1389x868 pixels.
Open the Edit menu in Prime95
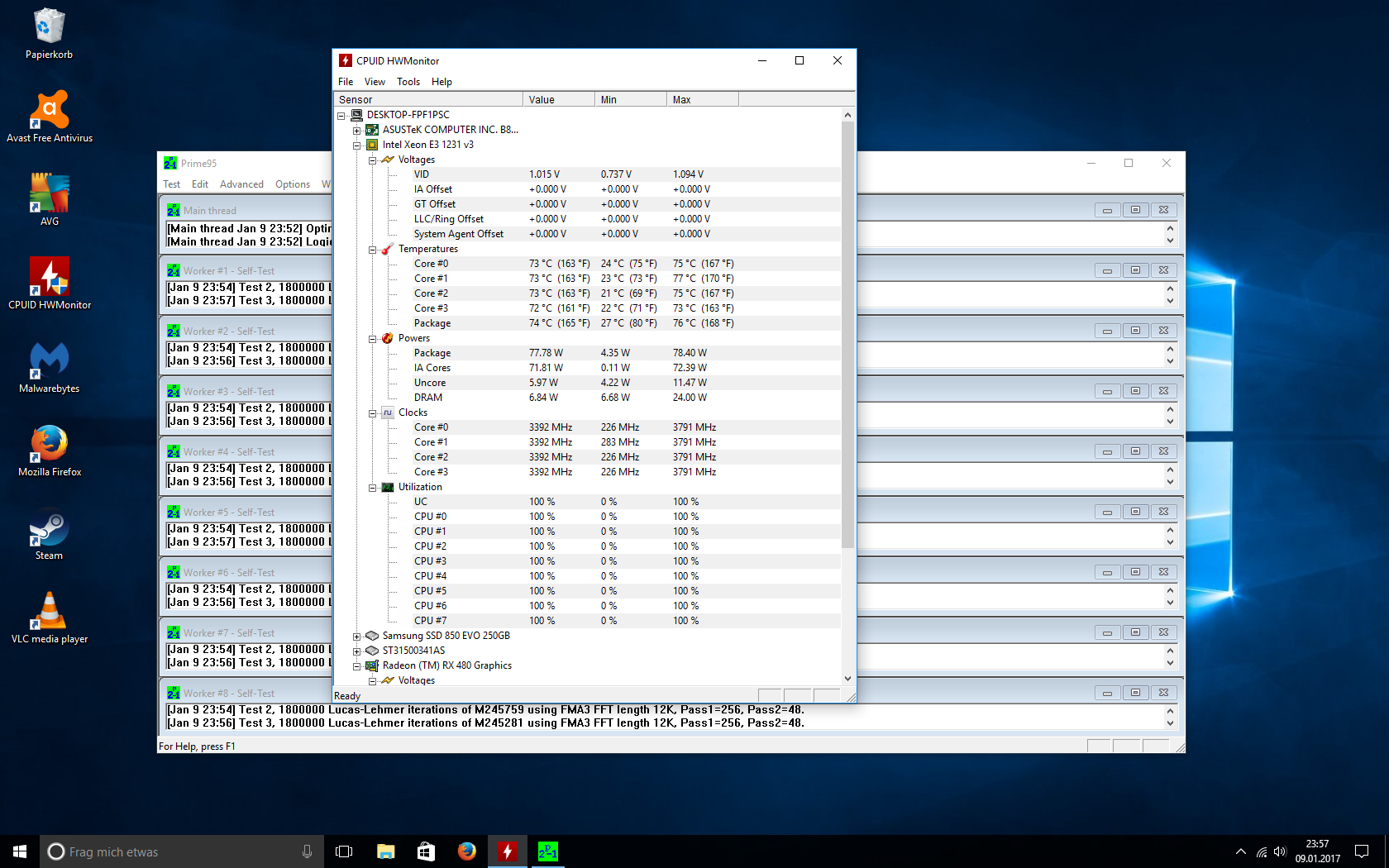[x=200, y=184]
